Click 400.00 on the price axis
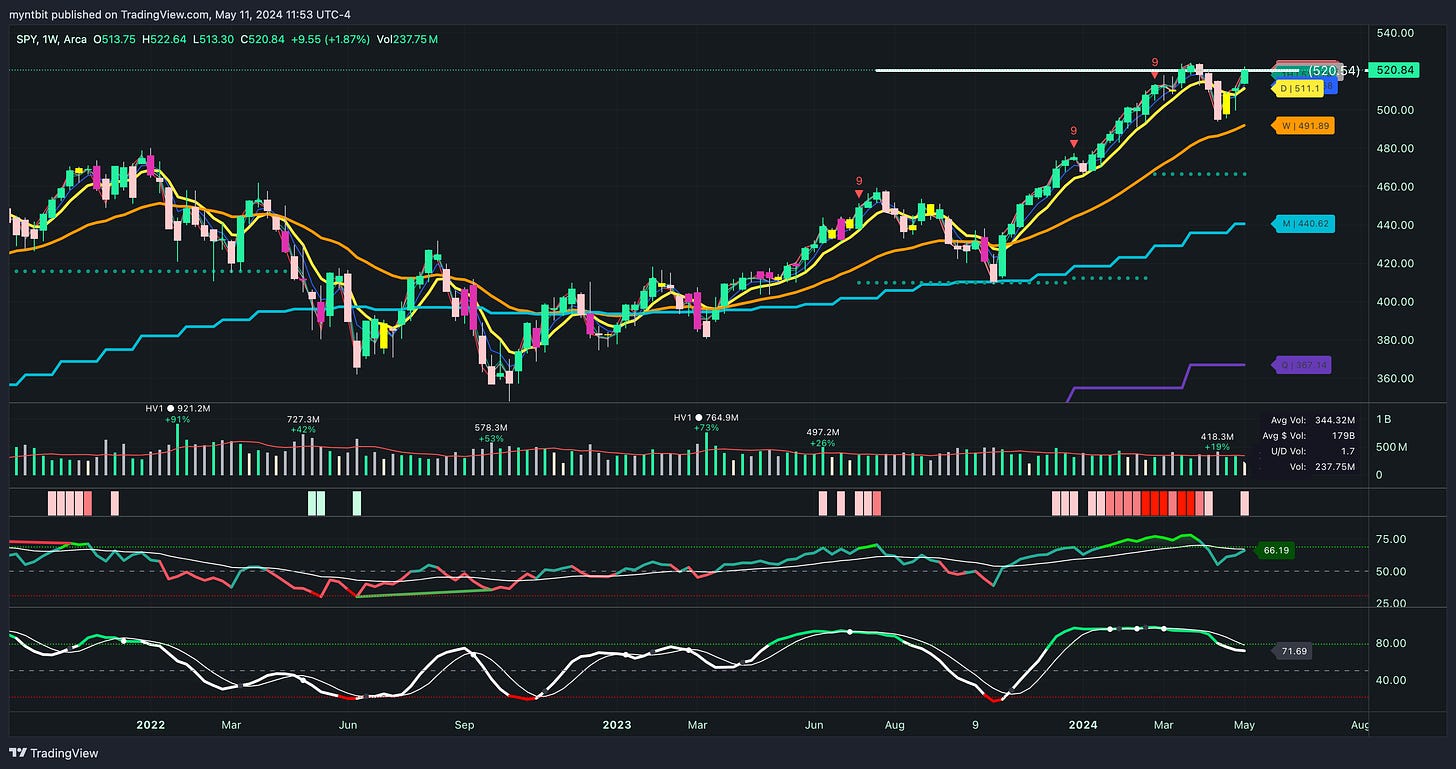Viewport: 1456px width, 769px height. (x=1393, y=302)
